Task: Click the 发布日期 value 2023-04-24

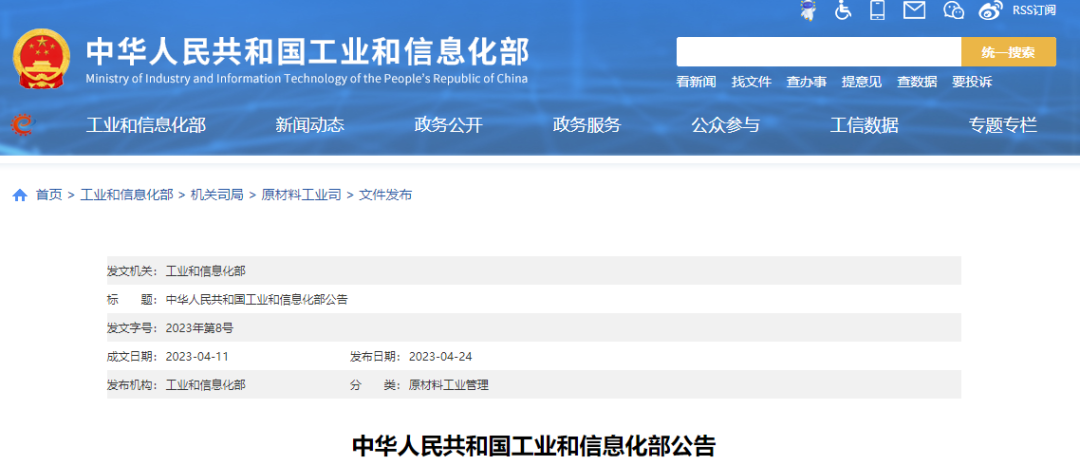Action: [440, 357]
